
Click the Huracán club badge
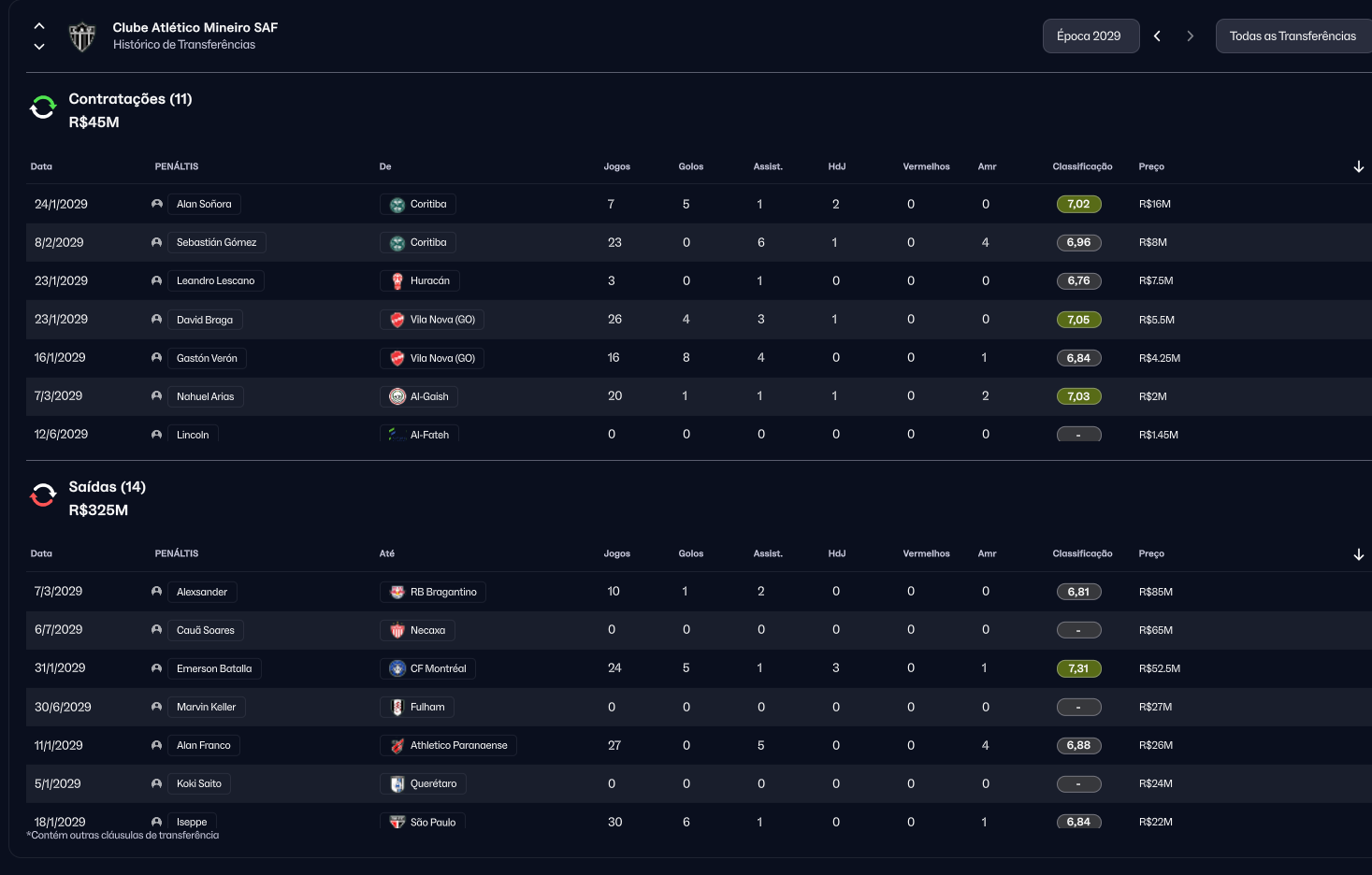click(397, 281)
